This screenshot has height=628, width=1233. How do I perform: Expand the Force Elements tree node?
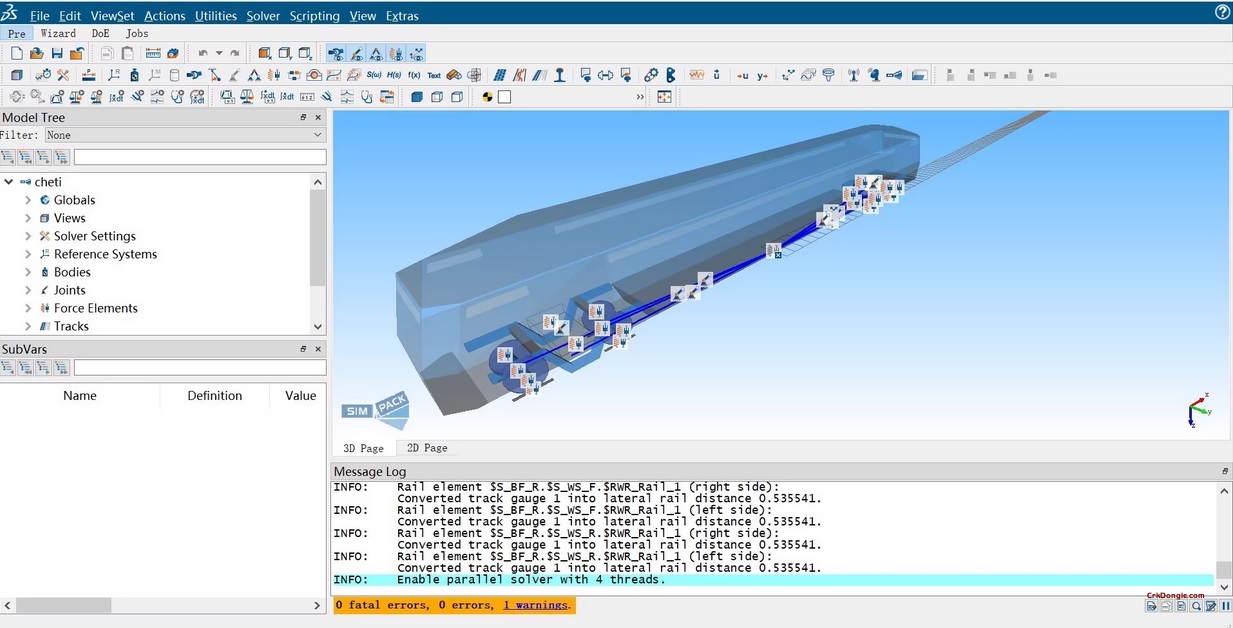[28, 308]
